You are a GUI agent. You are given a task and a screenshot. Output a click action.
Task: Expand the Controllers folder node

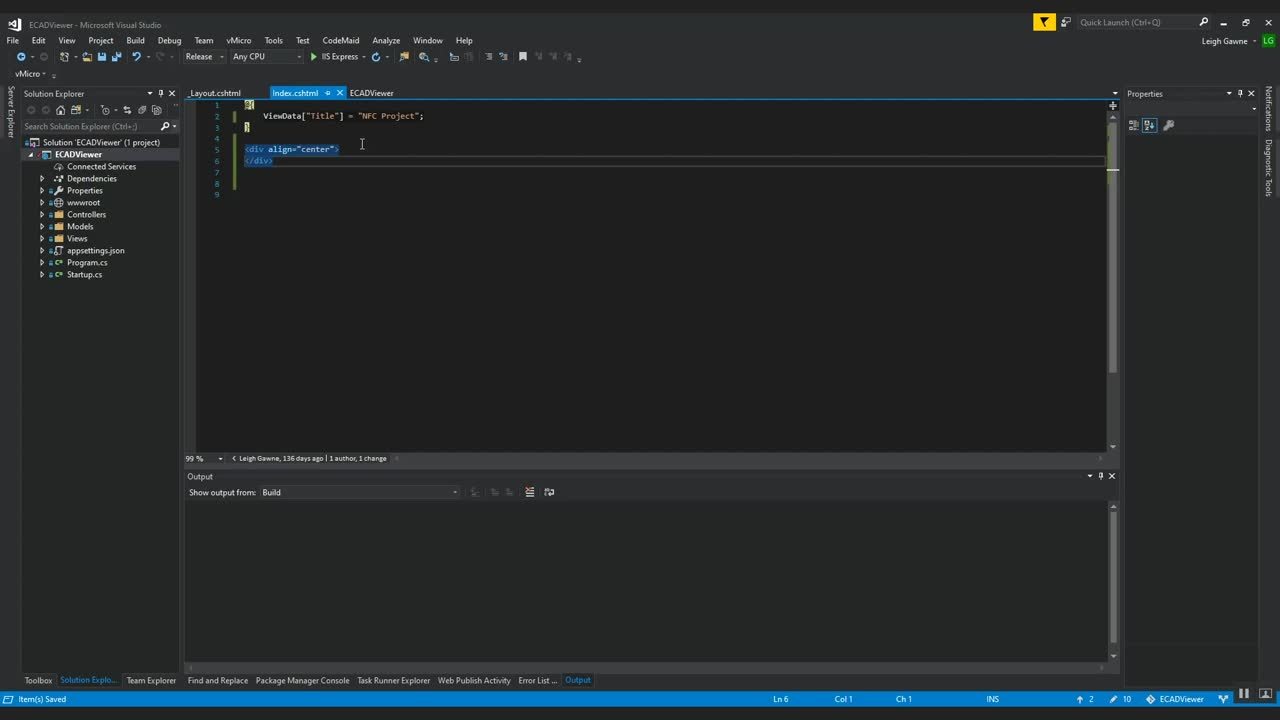pyautogui.click(x=42, y=215)
